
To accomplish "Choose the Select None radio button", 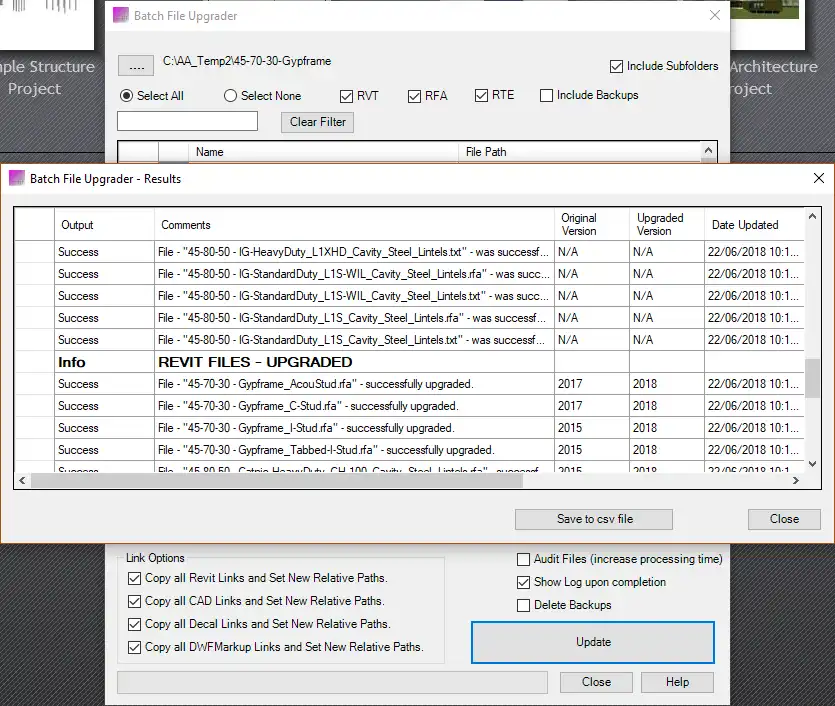I will point(230,96).
